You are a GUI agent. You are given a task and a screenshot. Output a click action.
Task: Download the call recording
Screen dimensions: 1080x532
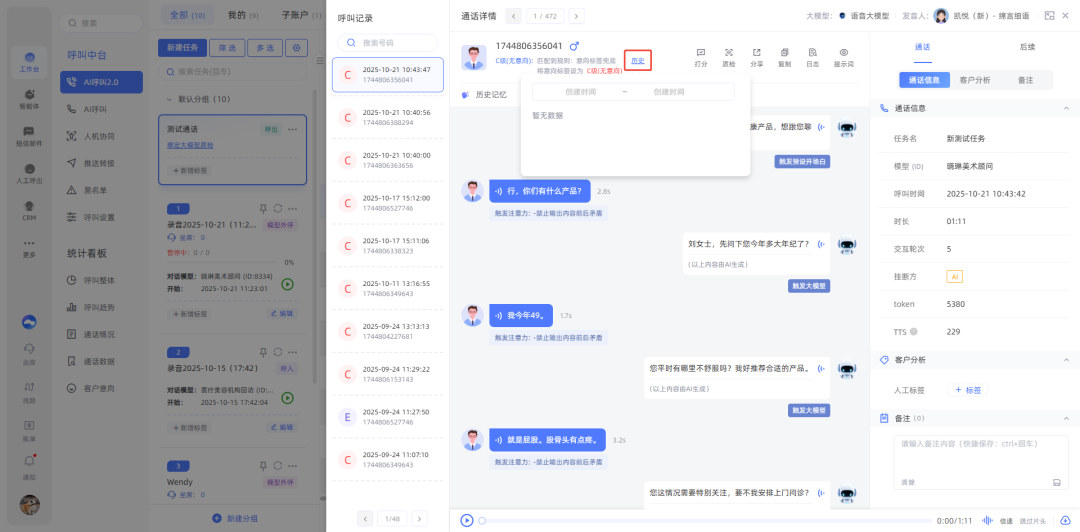point(1064,520)
